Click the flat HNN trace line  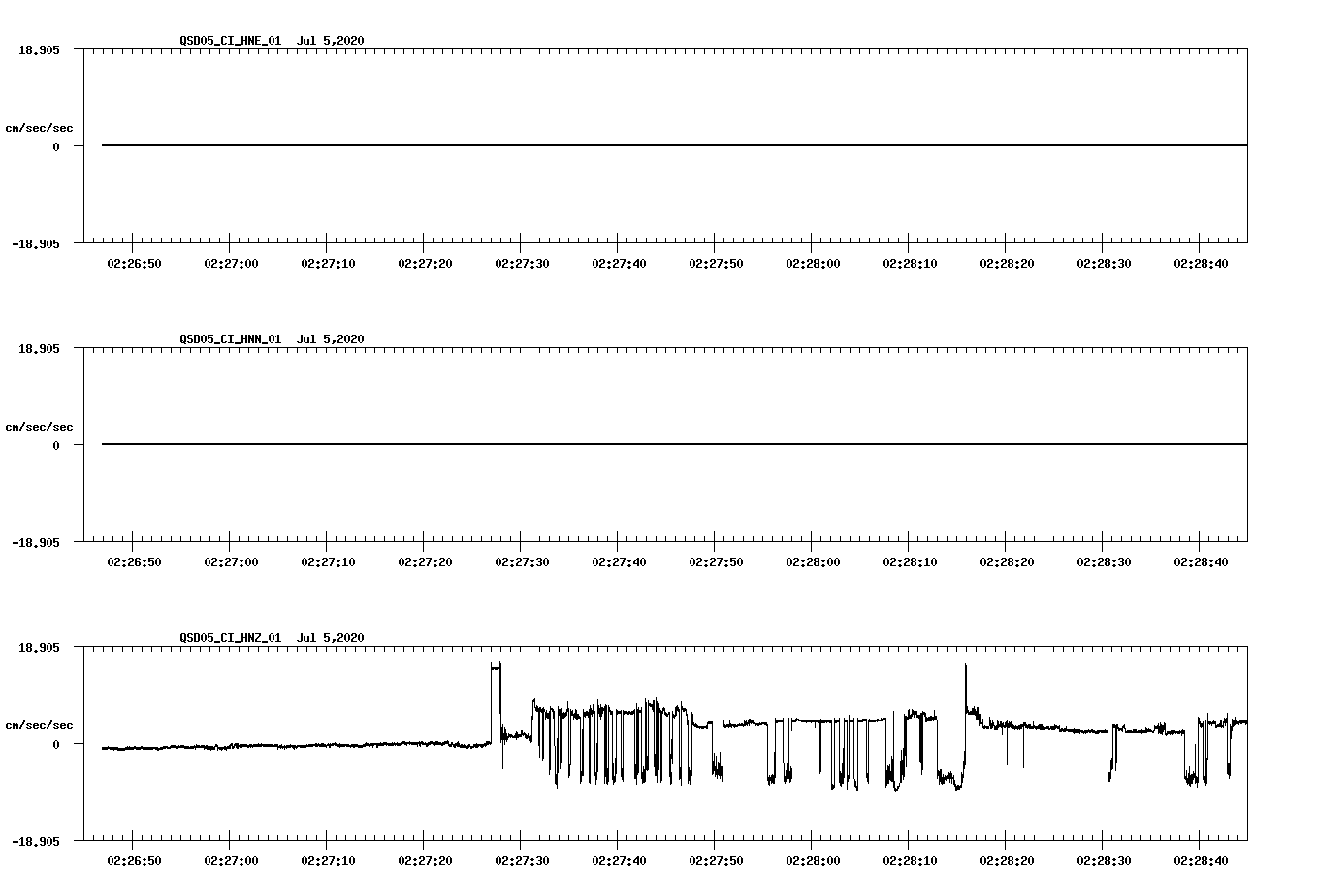click(x=674, y=444)
